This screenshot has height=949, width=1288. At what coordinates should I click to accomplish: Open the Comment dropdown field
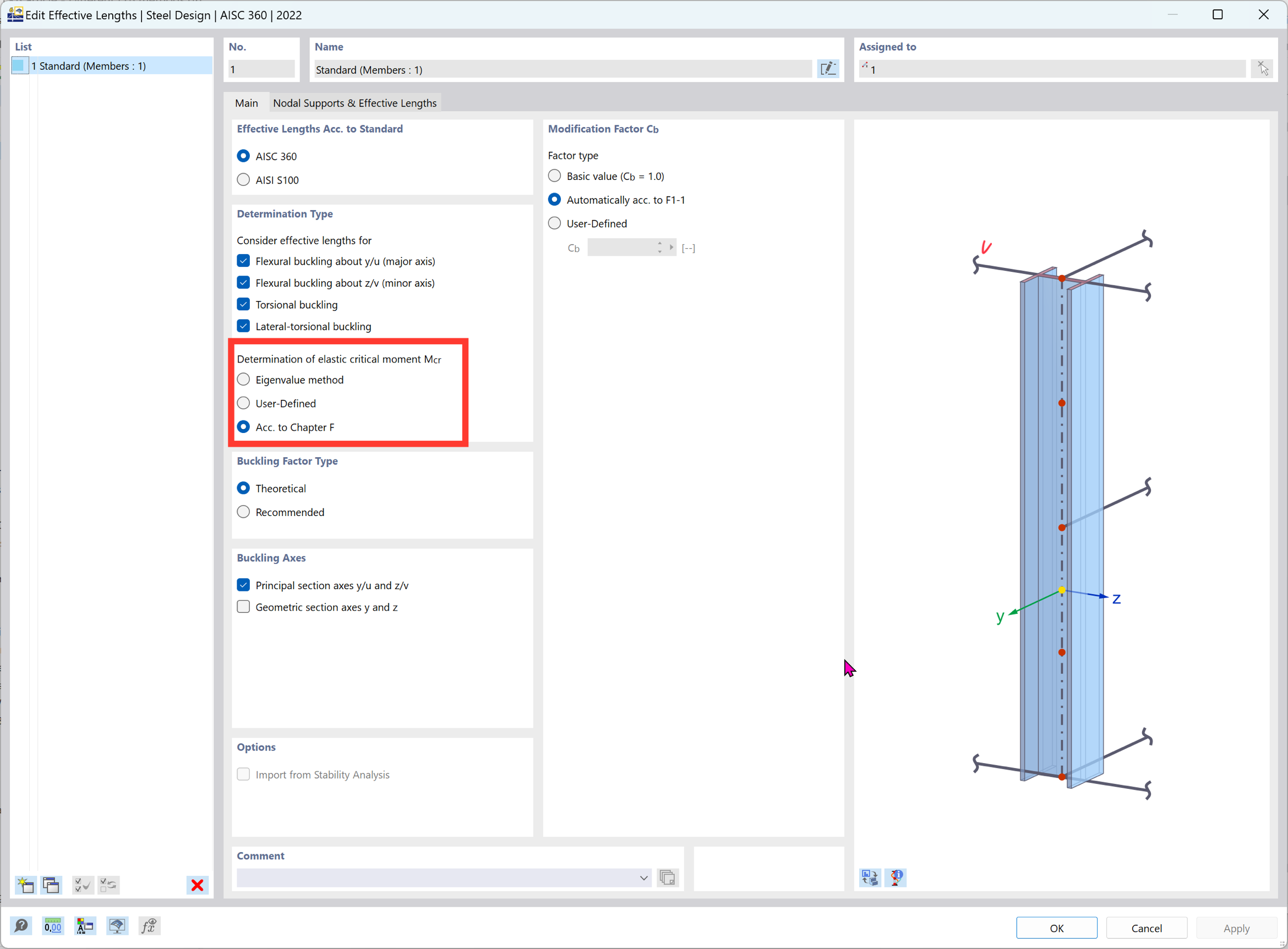tap(644, 878)
